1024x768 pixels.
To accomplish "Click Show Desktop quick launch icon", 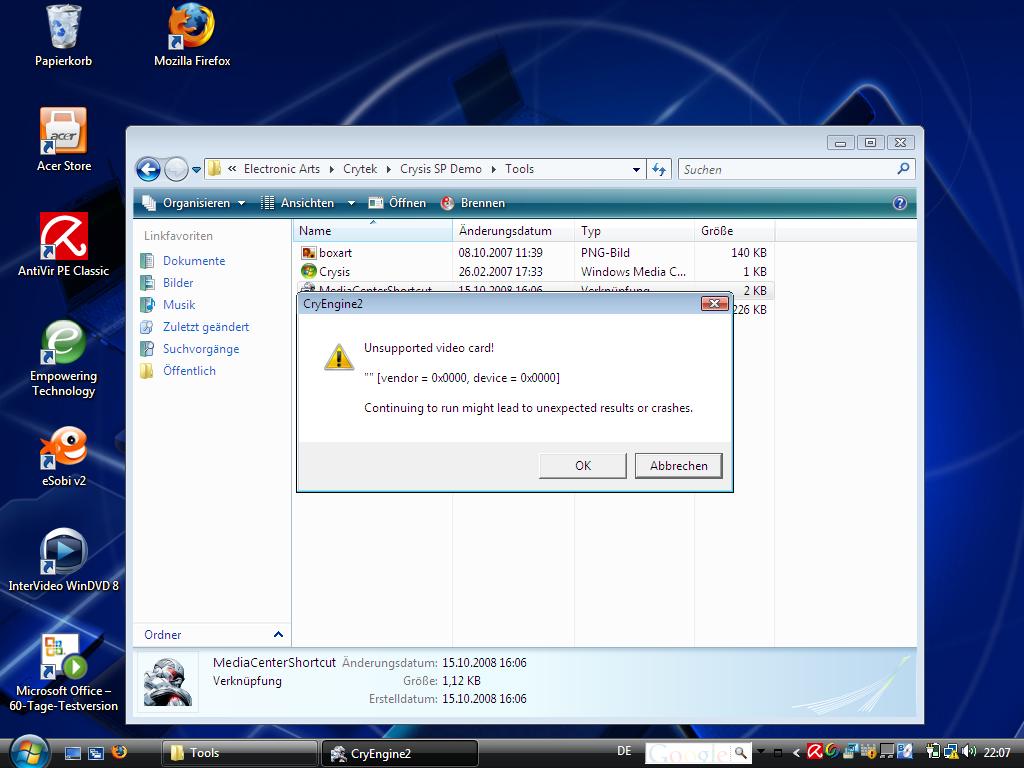I will [x=72, y=753].
